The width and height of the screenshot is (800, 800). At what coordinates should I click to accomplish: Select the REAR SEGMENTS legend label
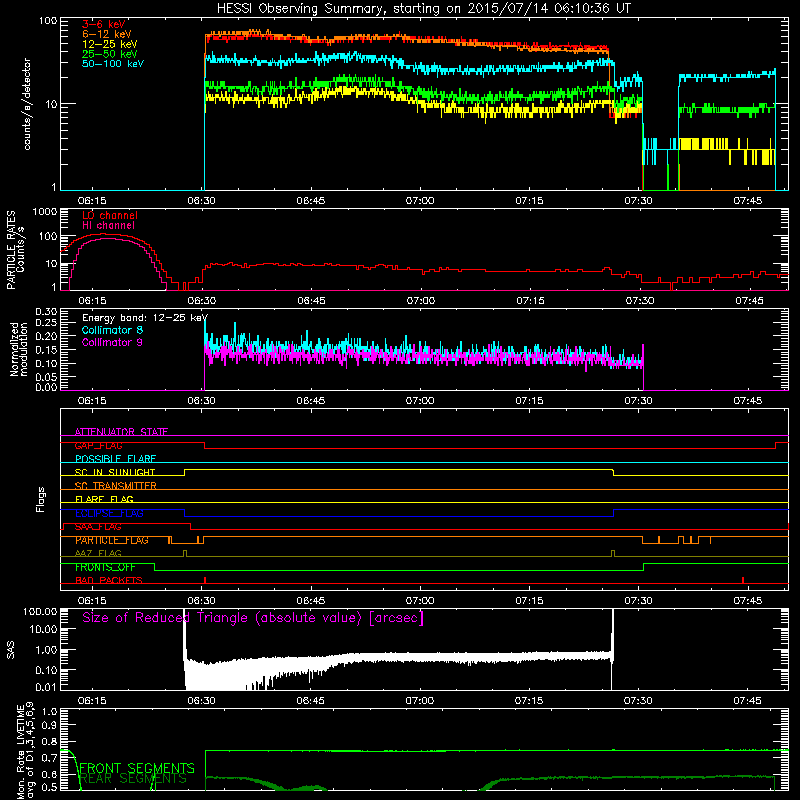[134, 779]
